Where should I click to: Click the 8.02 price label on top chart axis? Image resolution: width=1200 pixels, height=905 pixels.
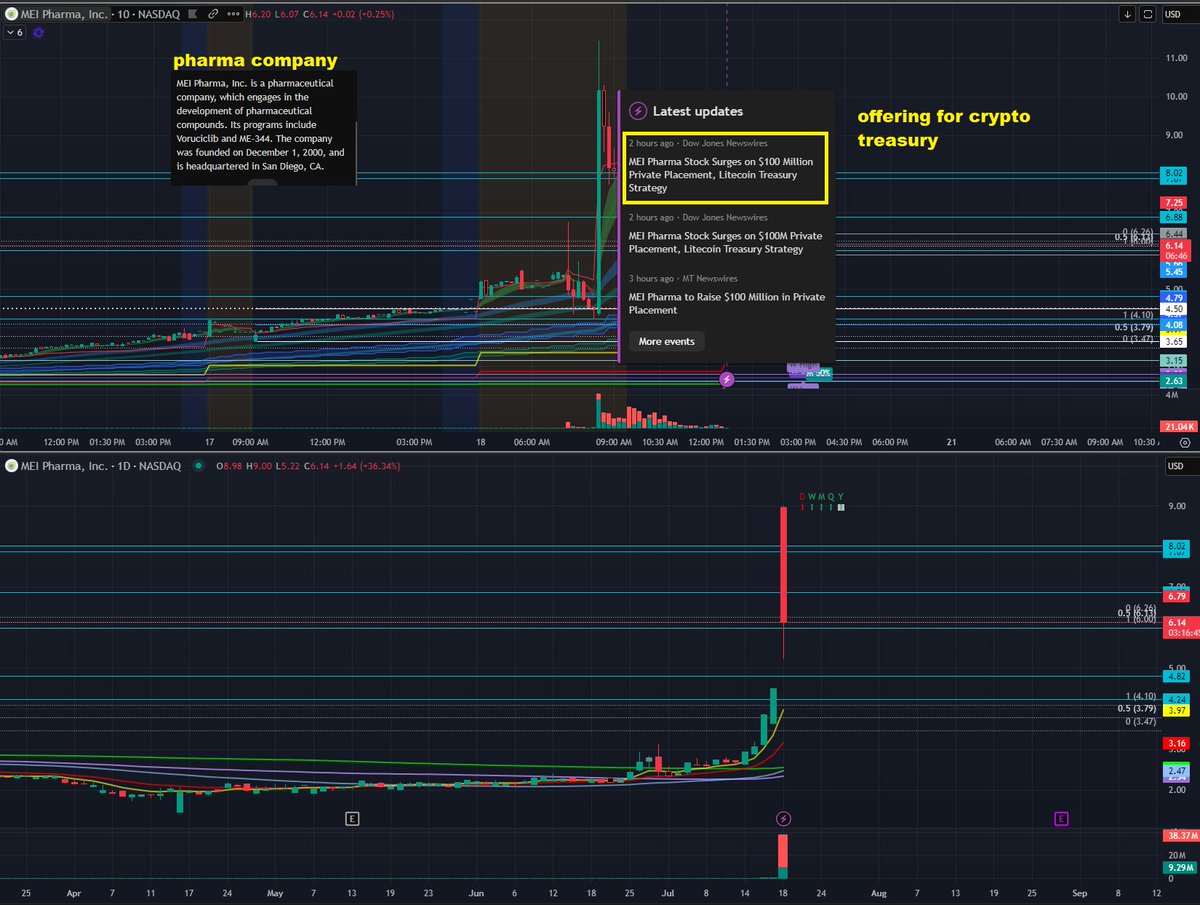(x=1173, y=173)
